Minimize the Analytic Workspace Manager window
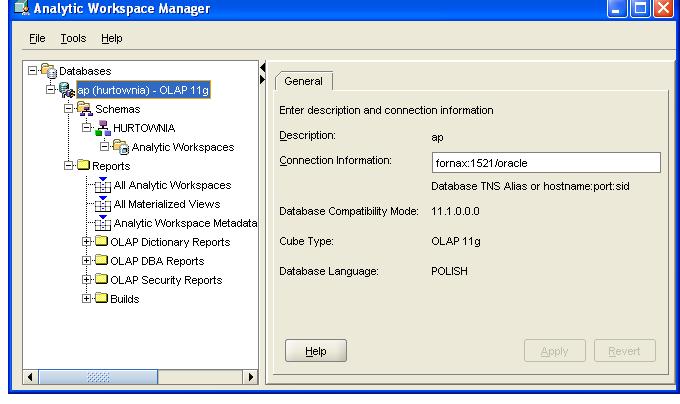This screenshot has height=404, width=680. 617,8
